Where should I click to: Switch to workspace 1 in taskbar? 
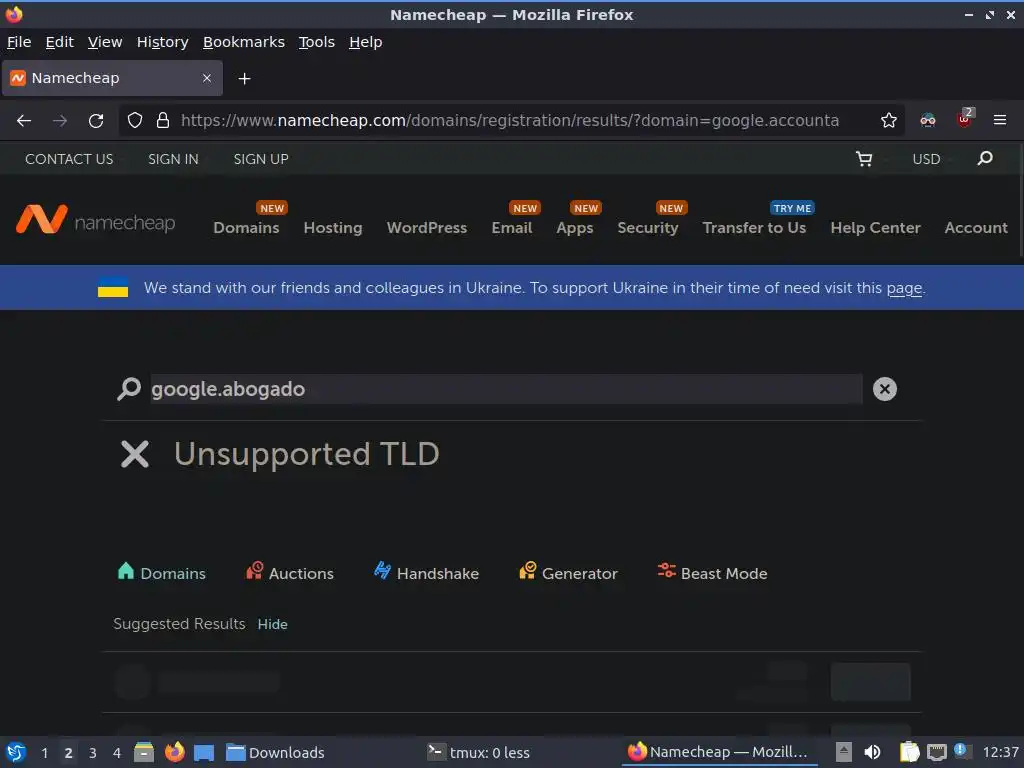[44, 753]
